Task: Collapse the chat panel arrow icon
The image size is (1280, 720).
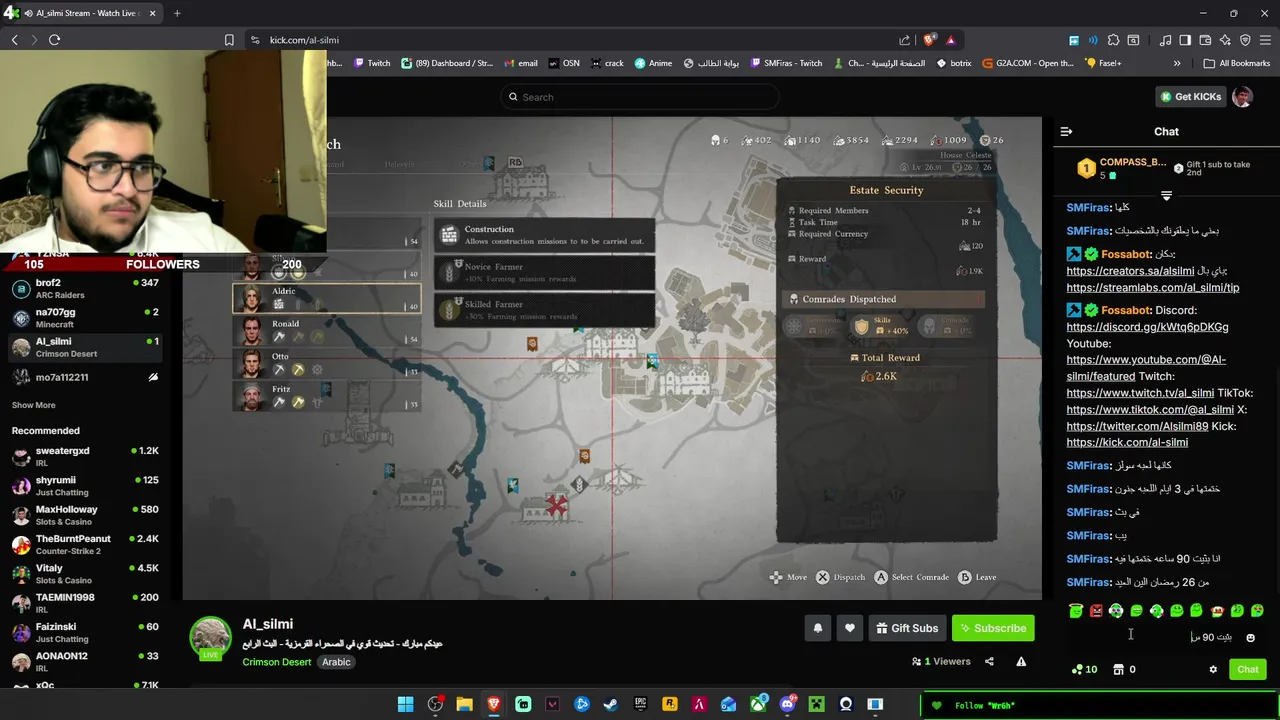Action: coord(1066,131)
